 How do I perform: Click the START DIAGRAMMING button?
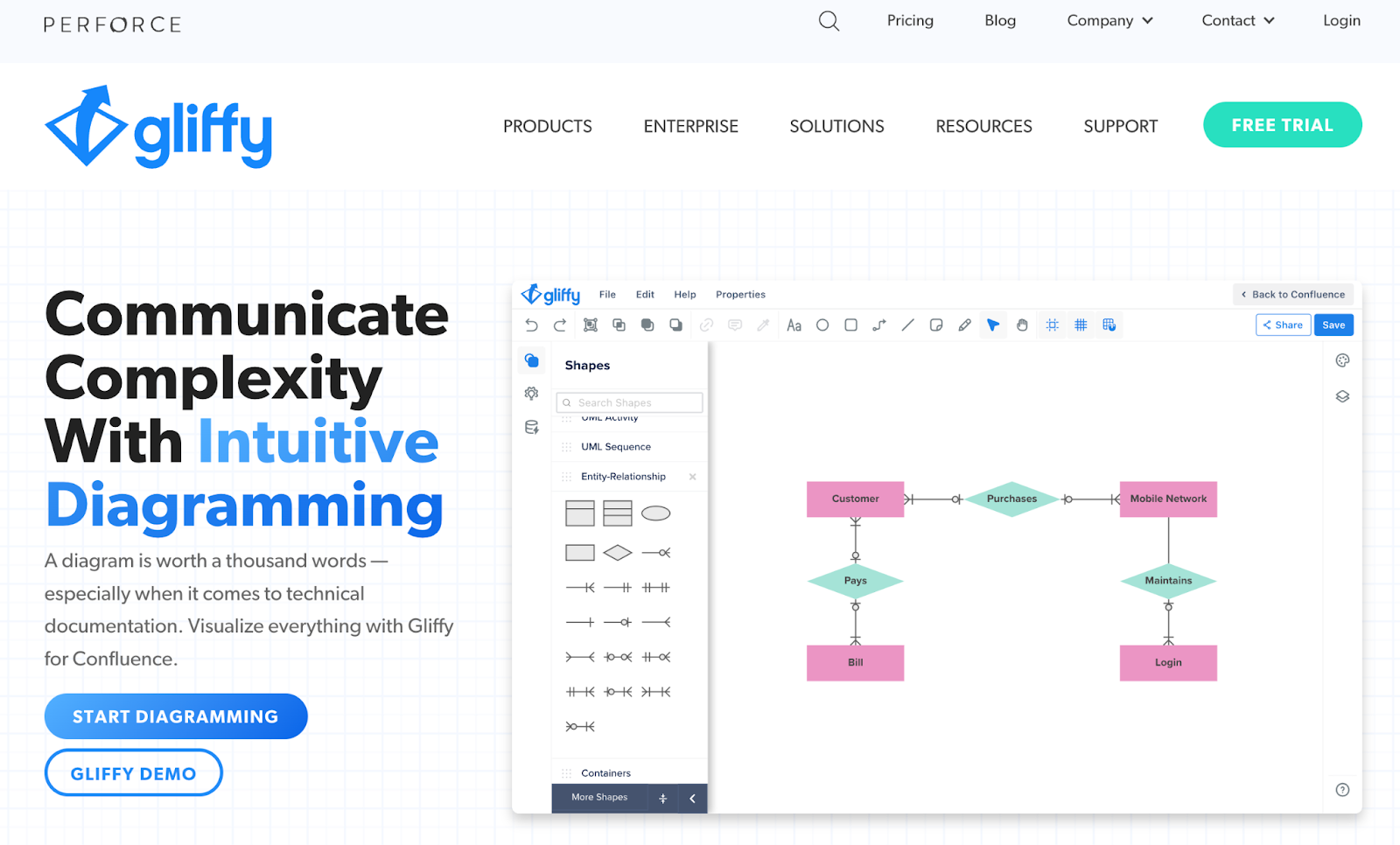[176, 716]
